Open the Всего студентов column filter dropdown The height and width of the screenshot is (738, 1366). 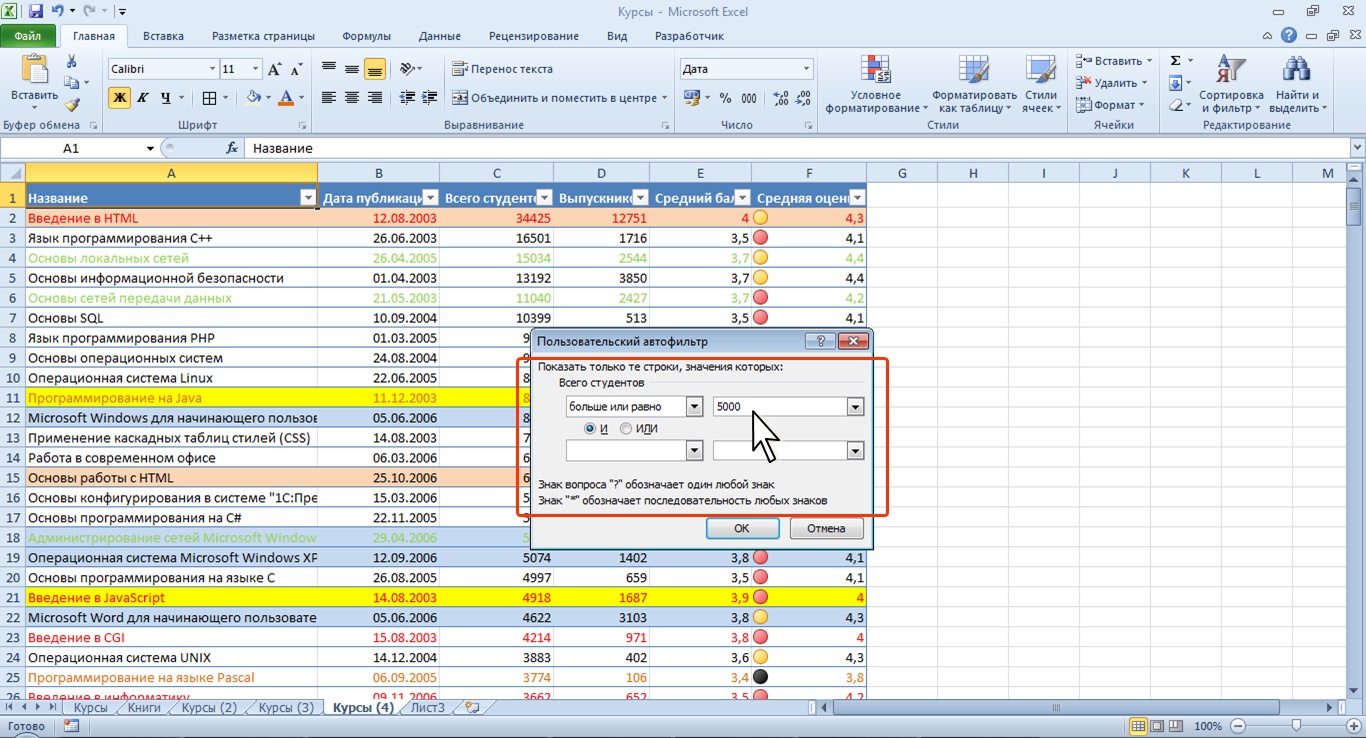pos(545,198)
